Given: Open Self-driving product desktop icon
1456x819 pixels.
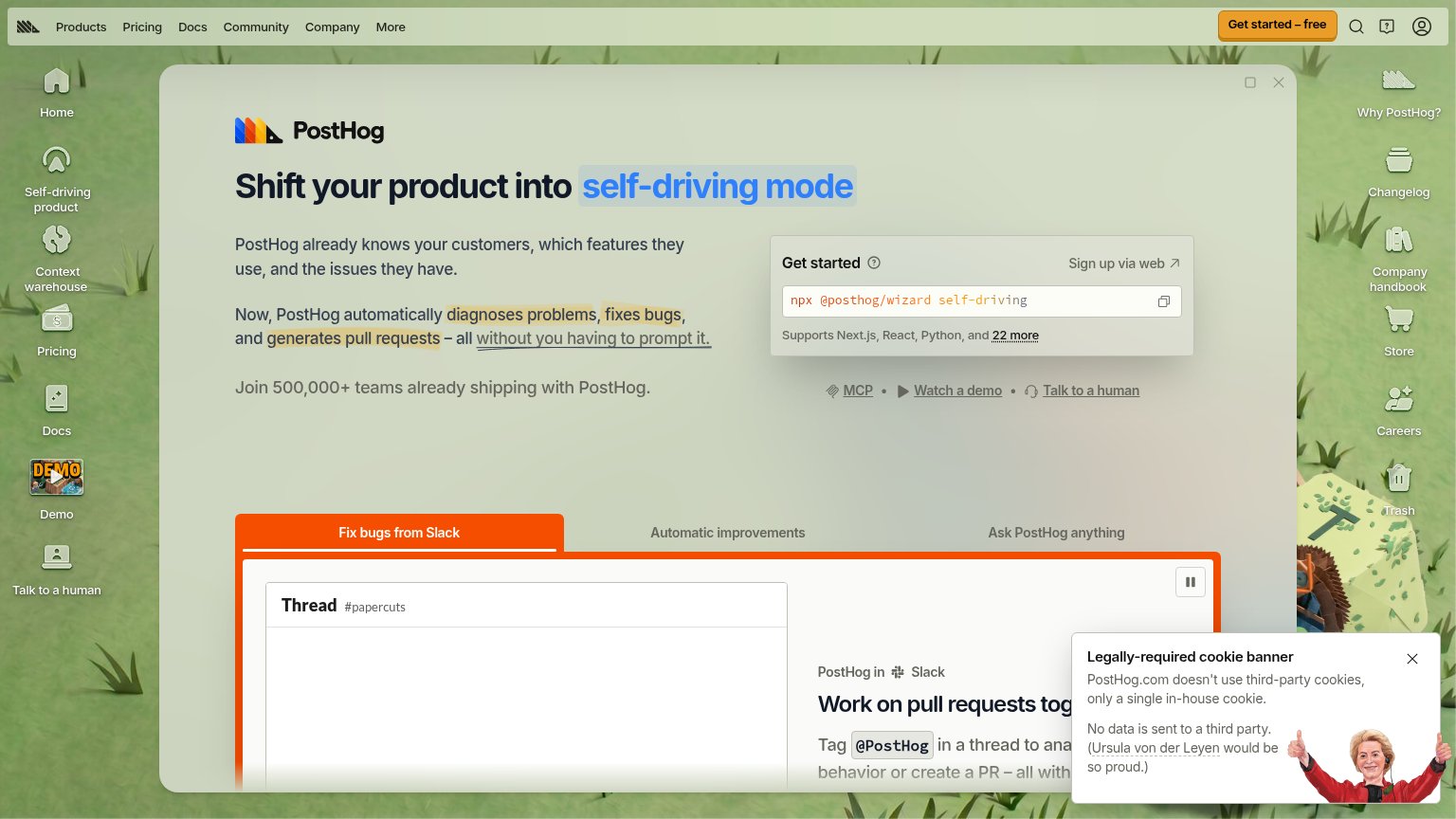Looking at the screenshot, I should coord(57,179).
